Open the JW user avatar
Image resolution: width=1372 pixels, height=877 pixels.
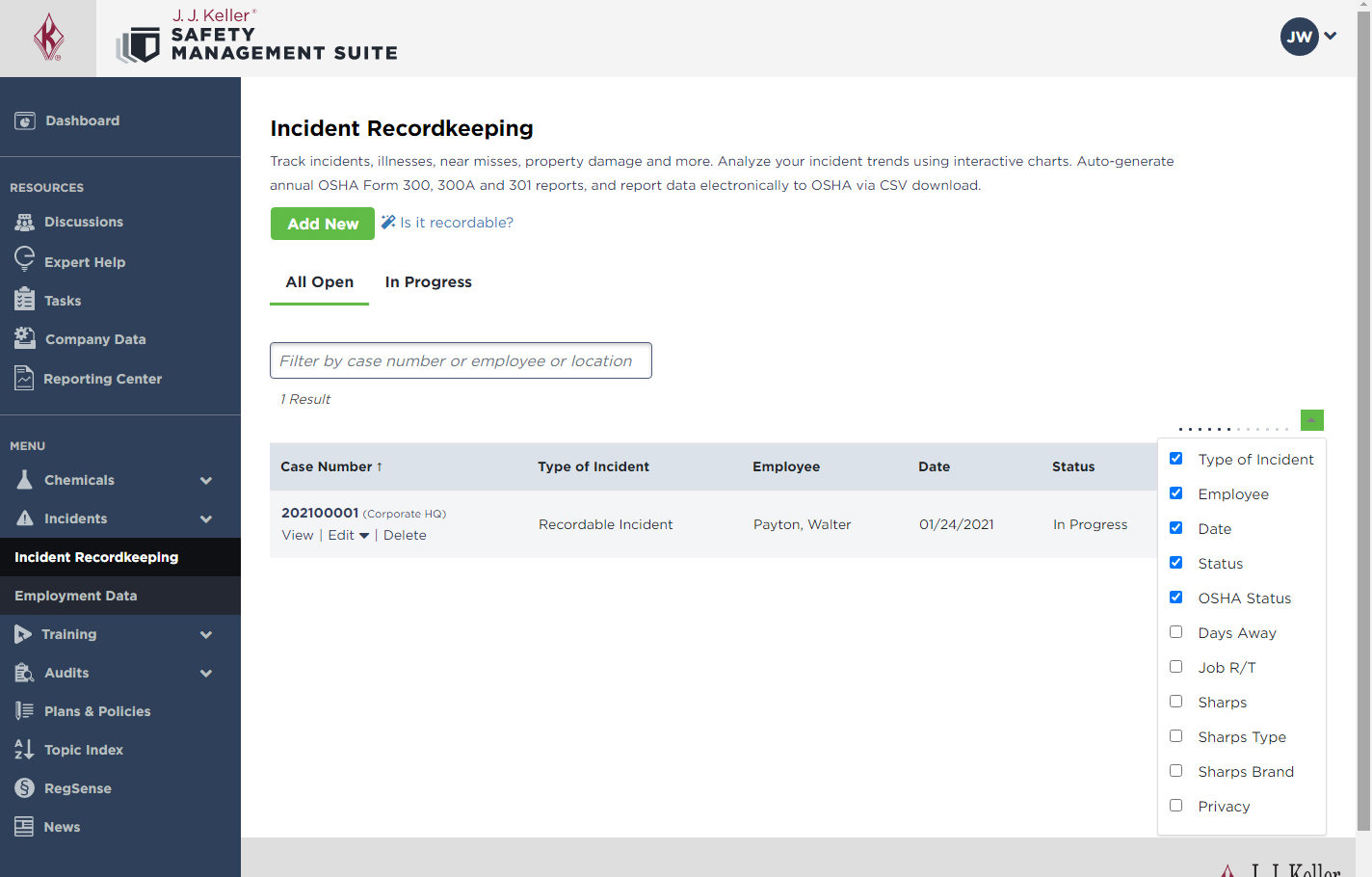(x=1299, y=37)
